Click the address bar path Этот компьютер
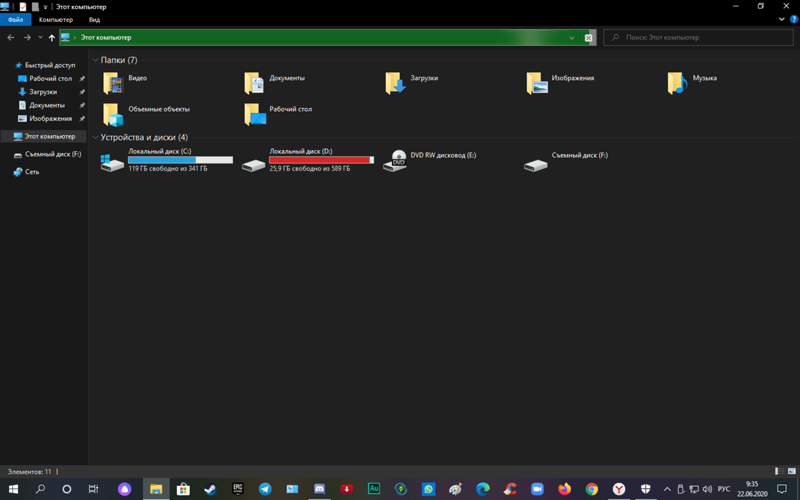The height and width of the screenshot is (500, 800). point(106,37)
